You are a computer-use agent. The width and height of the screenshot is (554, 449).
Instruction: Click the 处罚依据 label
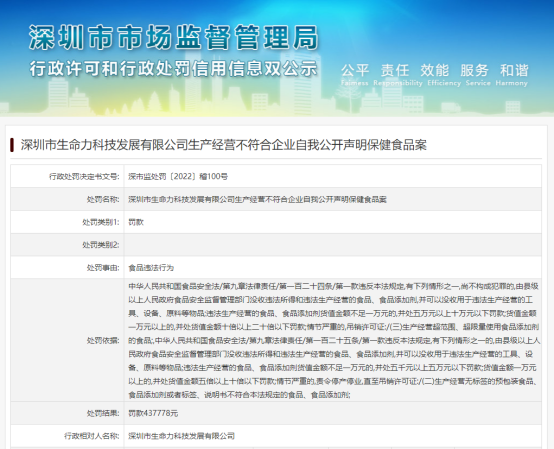tap(103, 340)
